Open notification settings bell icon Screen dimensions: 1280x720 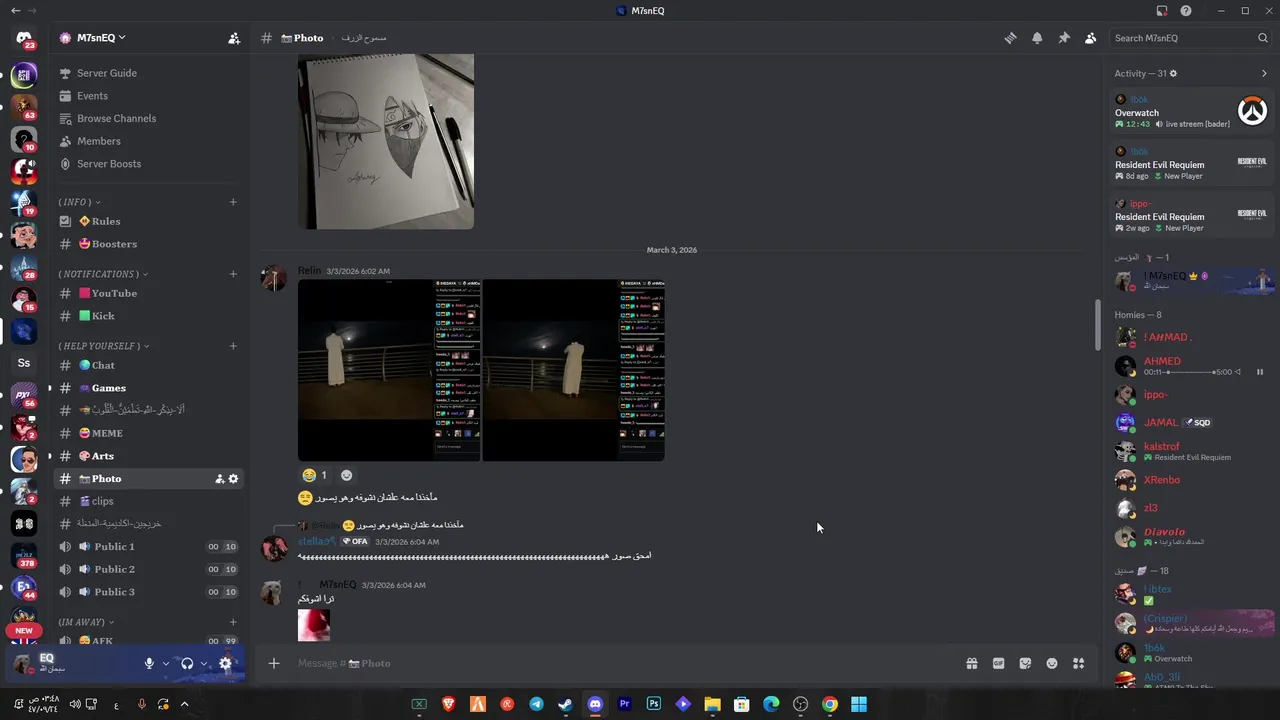click(1037, 38)
